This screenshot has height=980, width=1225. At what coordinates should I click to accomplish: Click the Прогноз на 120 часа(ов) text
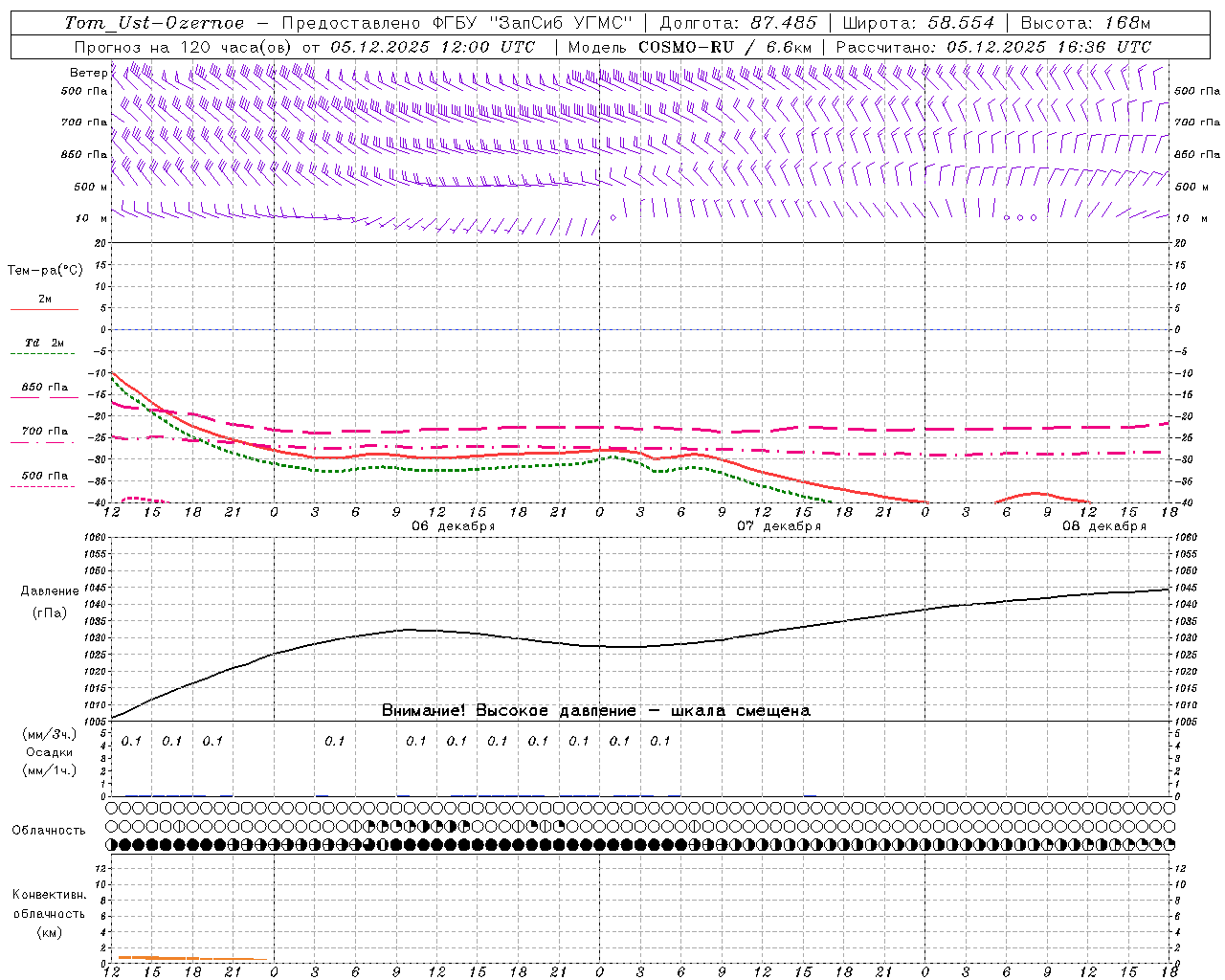pyautogui.click(x=185, y=47)
